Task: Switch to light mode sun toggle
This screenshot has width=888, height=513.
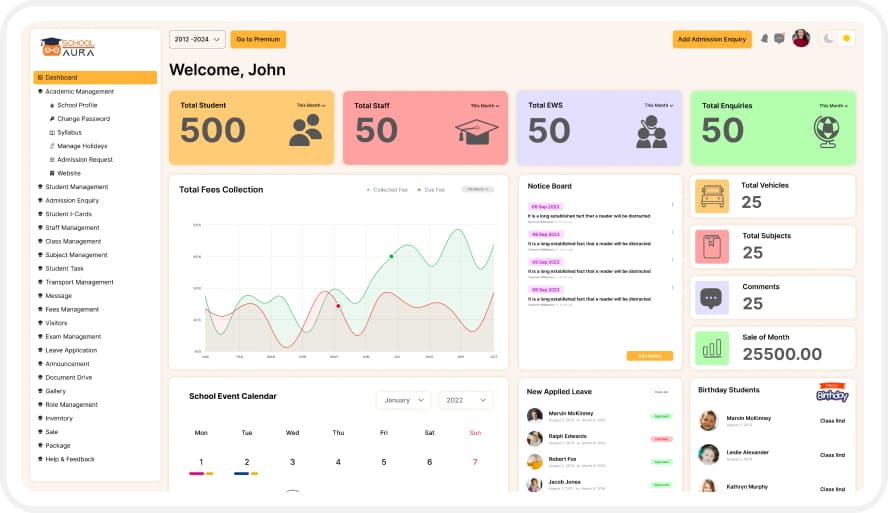Action: click(x=847, y=39)
